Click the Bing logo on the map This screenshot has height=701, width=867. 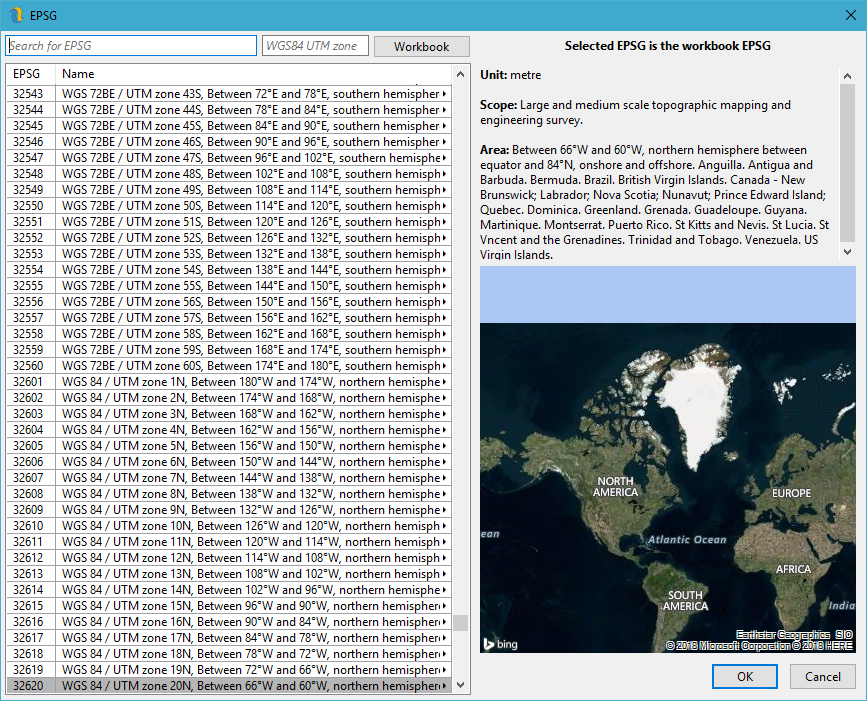point(500,644)
